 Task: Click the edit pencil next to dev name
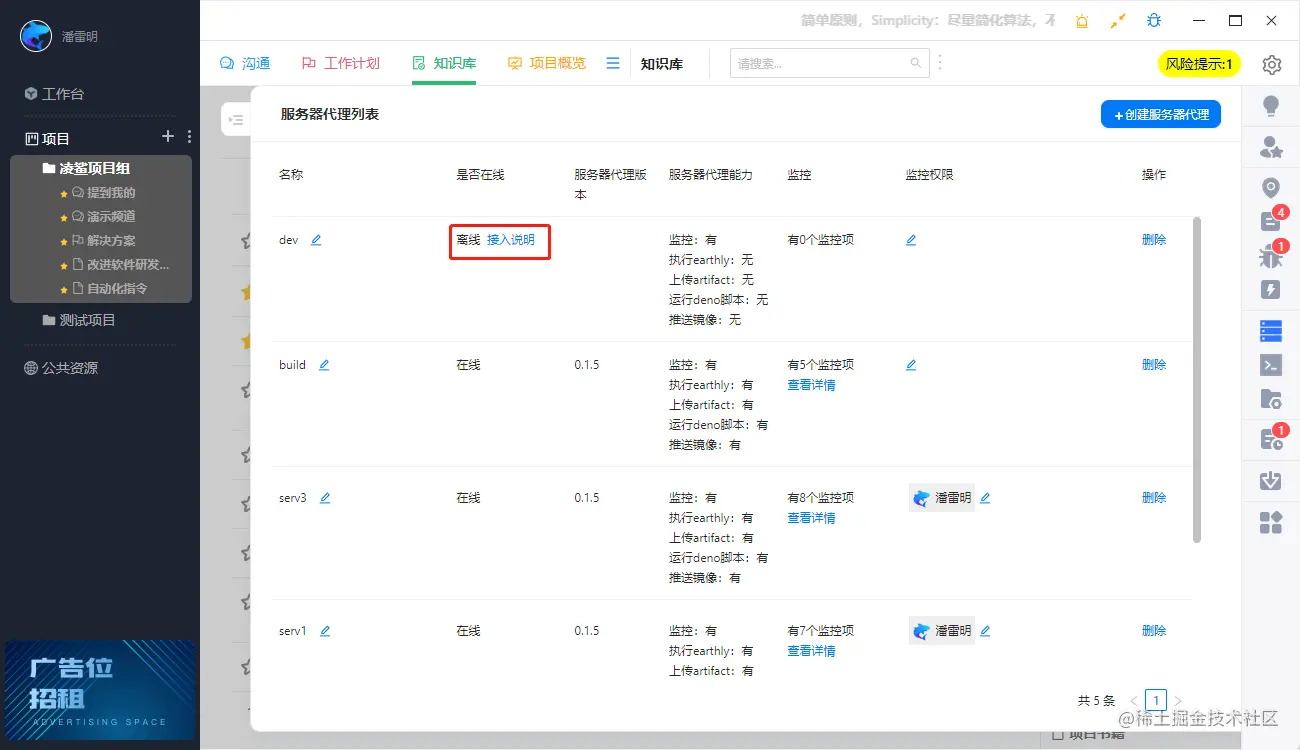pyautogui.click(x=316, y=240)
